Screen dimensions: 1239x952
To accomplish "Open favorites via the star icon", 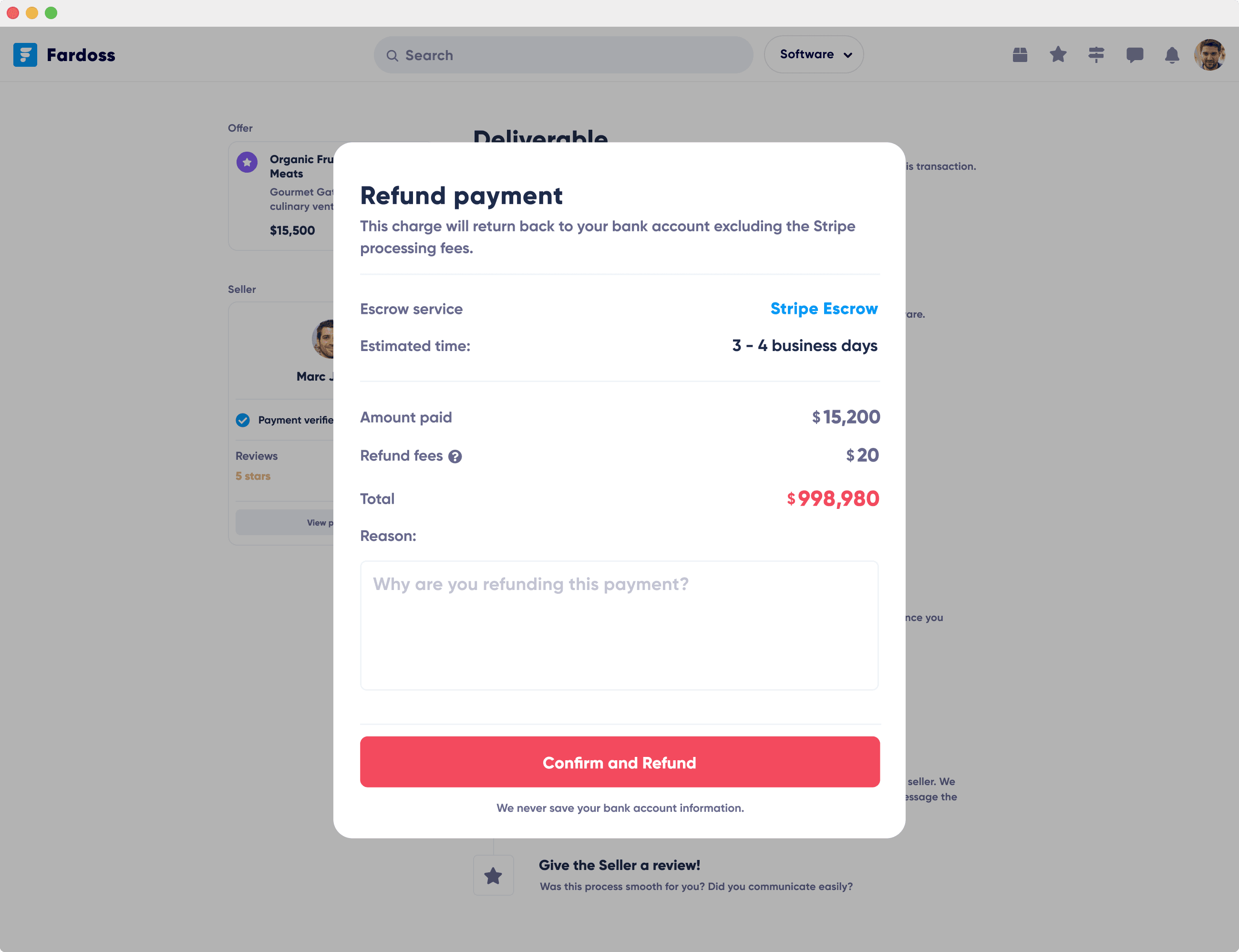I will 1057,54.
